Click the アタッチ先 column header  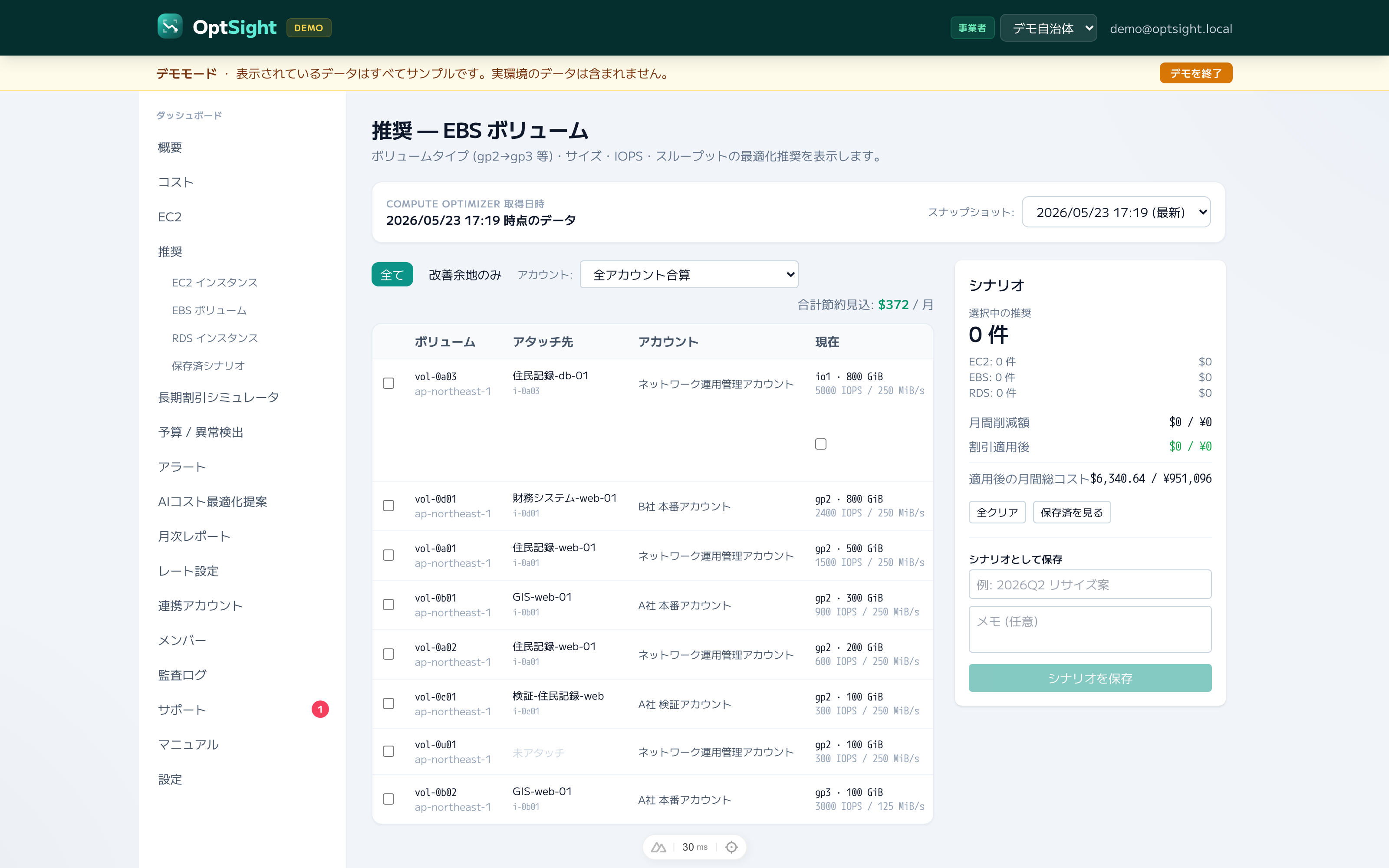[543, 342]
